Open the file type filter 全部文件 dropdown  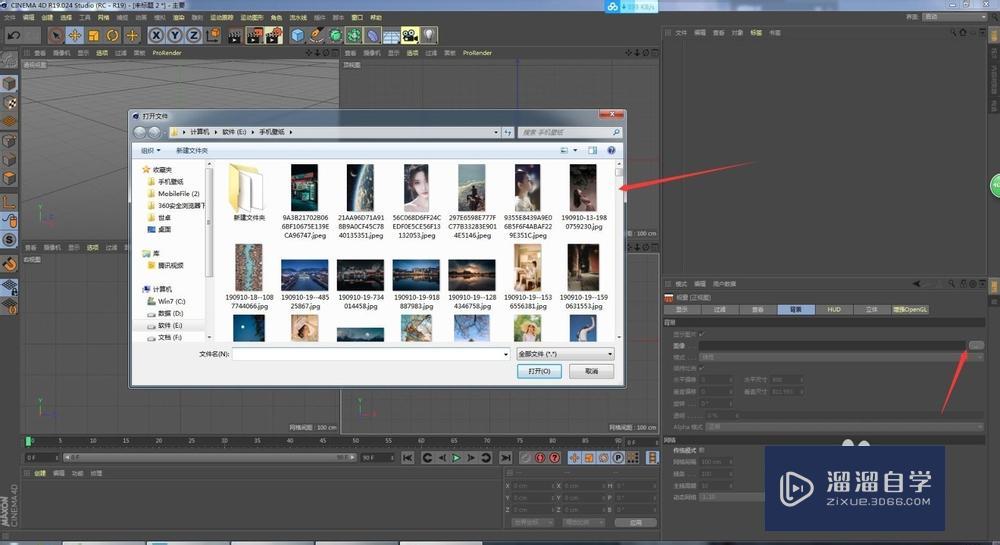pos(565,353)
